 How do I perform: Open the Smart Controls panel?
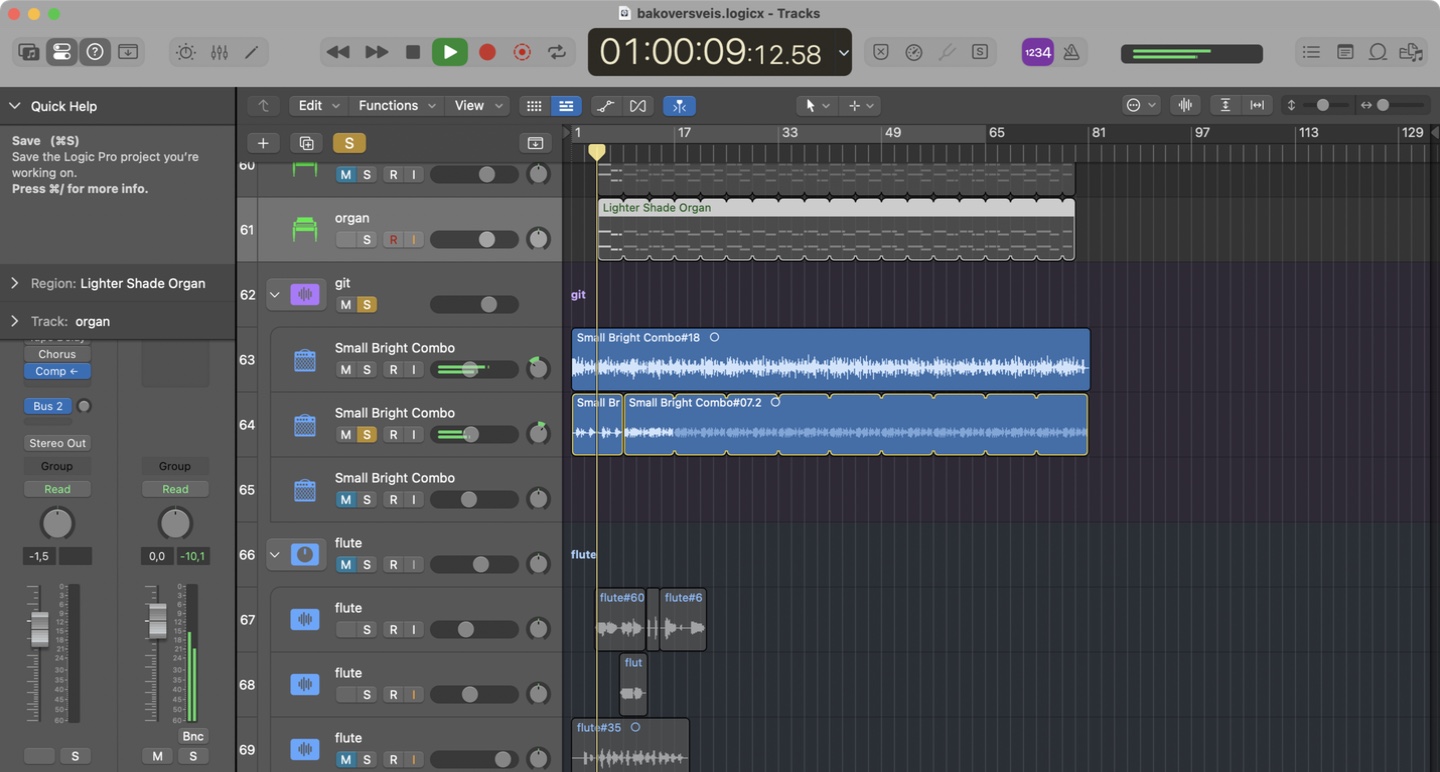(186, 52)
